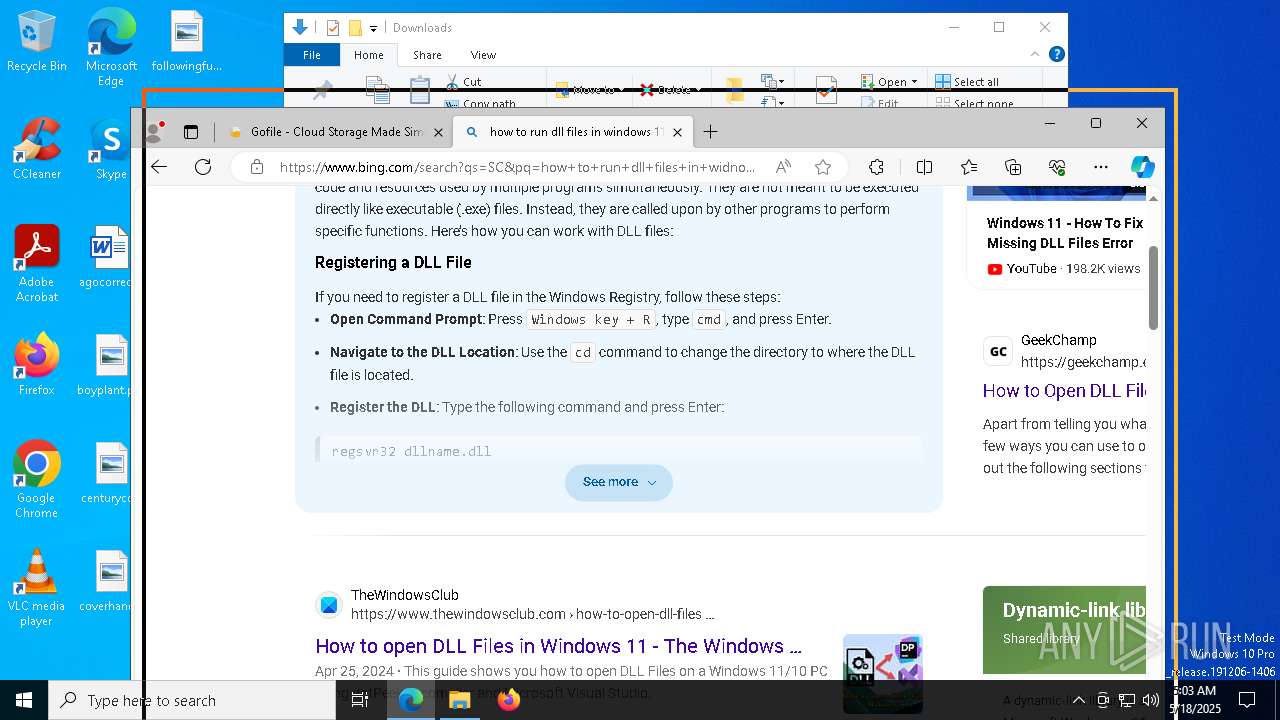Open Edge Settings and more menu

click(x=1101, y=167)
